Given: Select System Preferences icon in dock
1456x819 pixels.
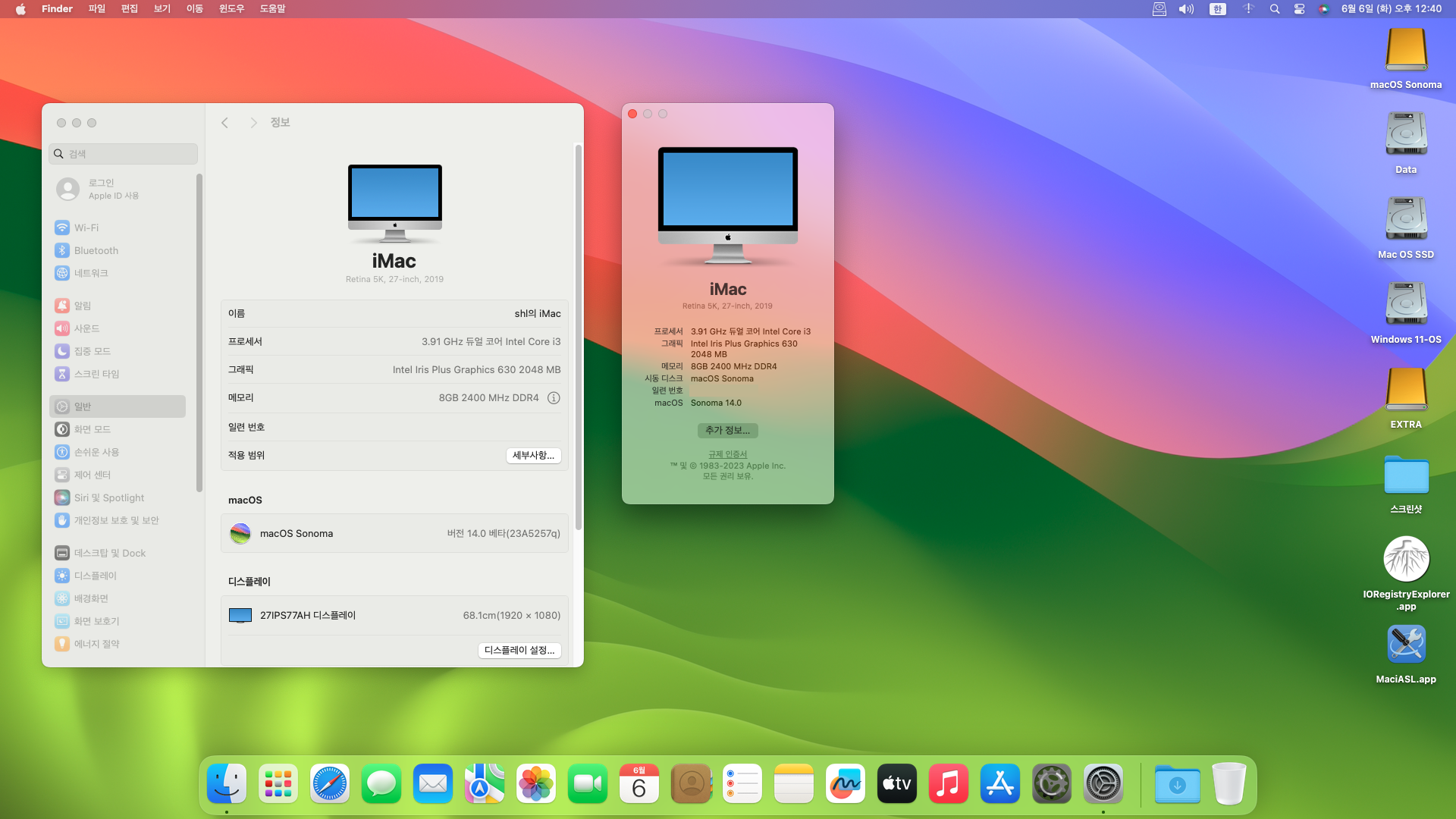Looking at the screenshot, I should click(x=1105, y=784).
